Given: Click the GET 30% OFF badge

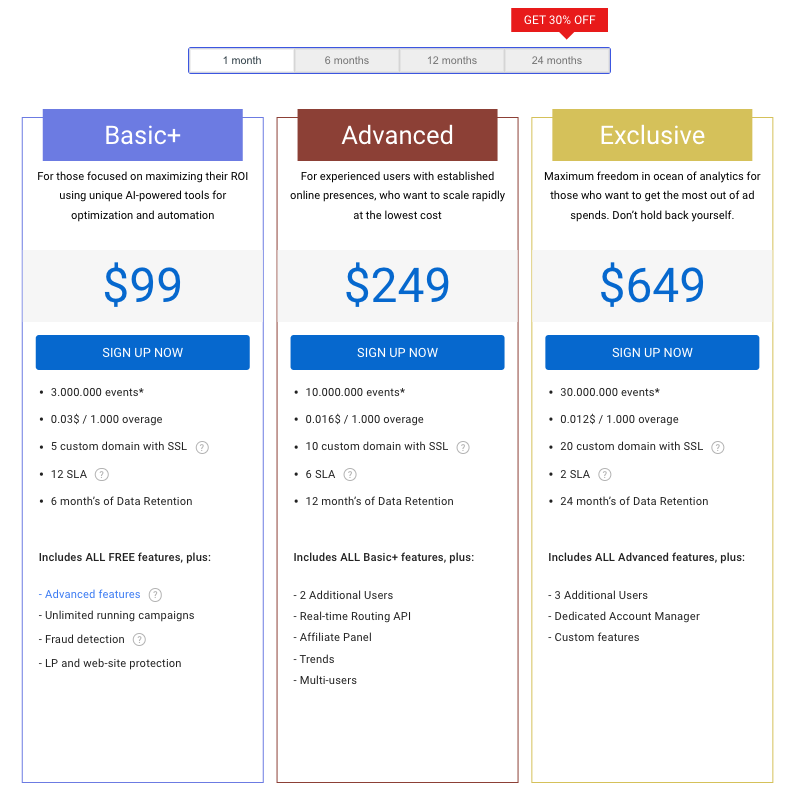Looking at the screenshot, I should click(559, 20).
